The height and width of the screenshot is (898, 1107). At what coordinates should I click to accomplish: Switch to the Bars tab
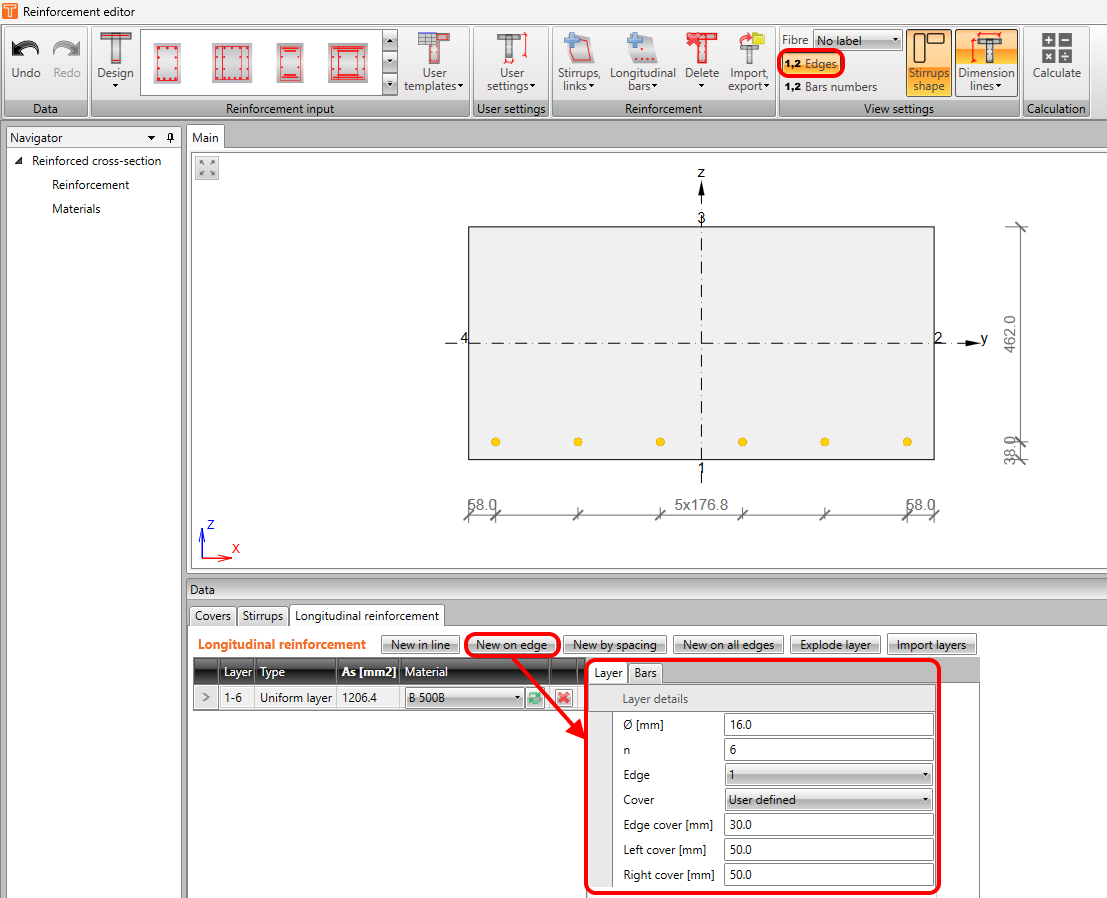tap(645, 673)
